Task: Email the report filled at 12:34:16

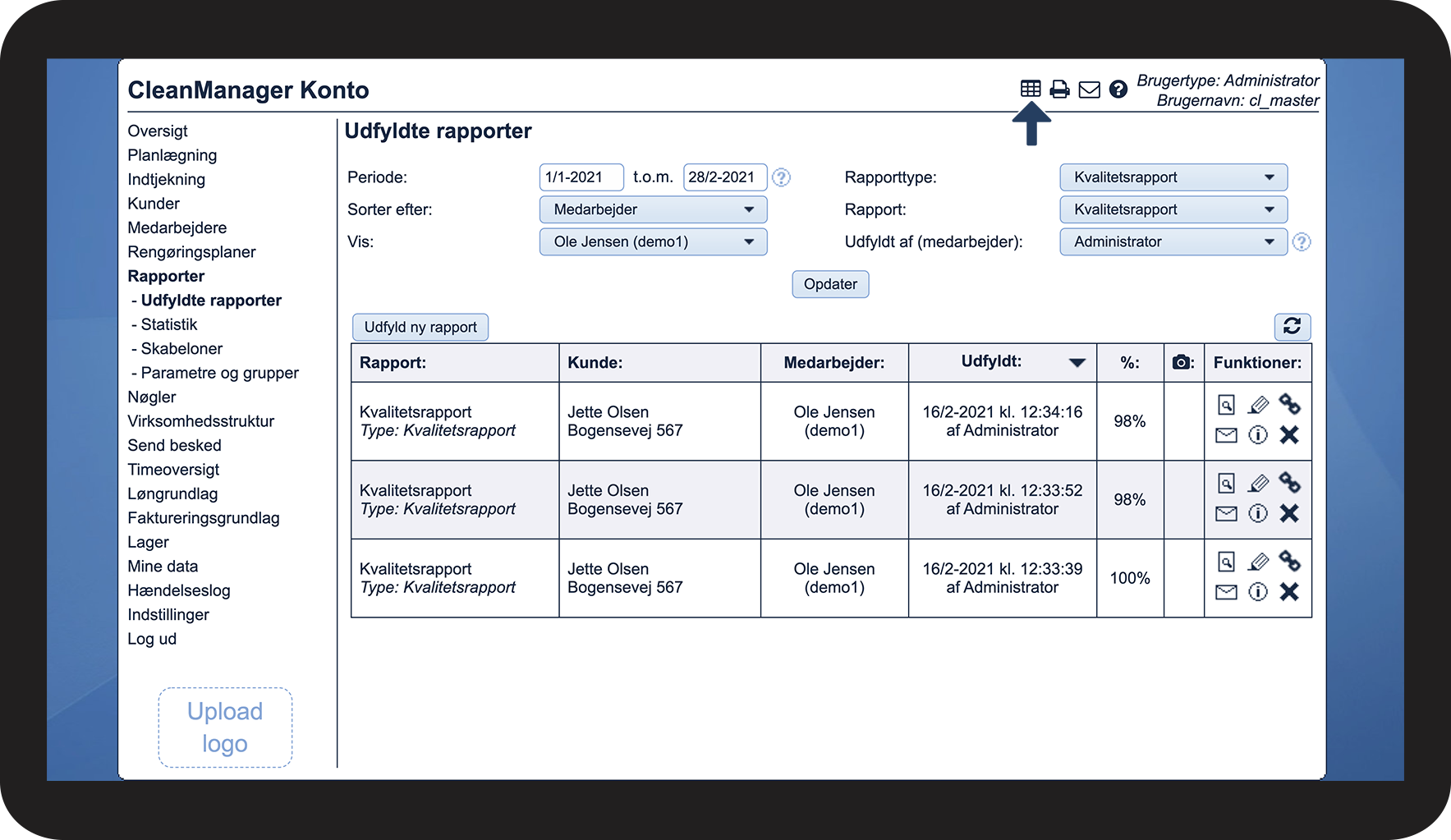Action: coord(1226,435)
